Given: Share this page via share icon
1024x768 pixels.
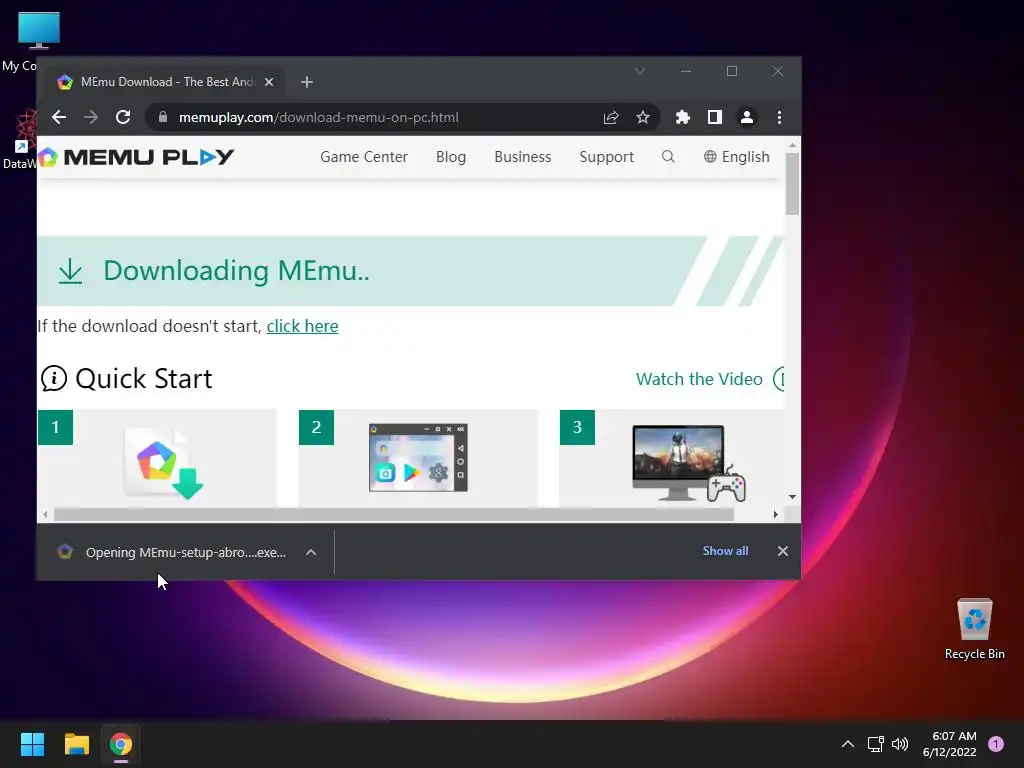Looking at the screenshot, I should (x=611, y=118).
